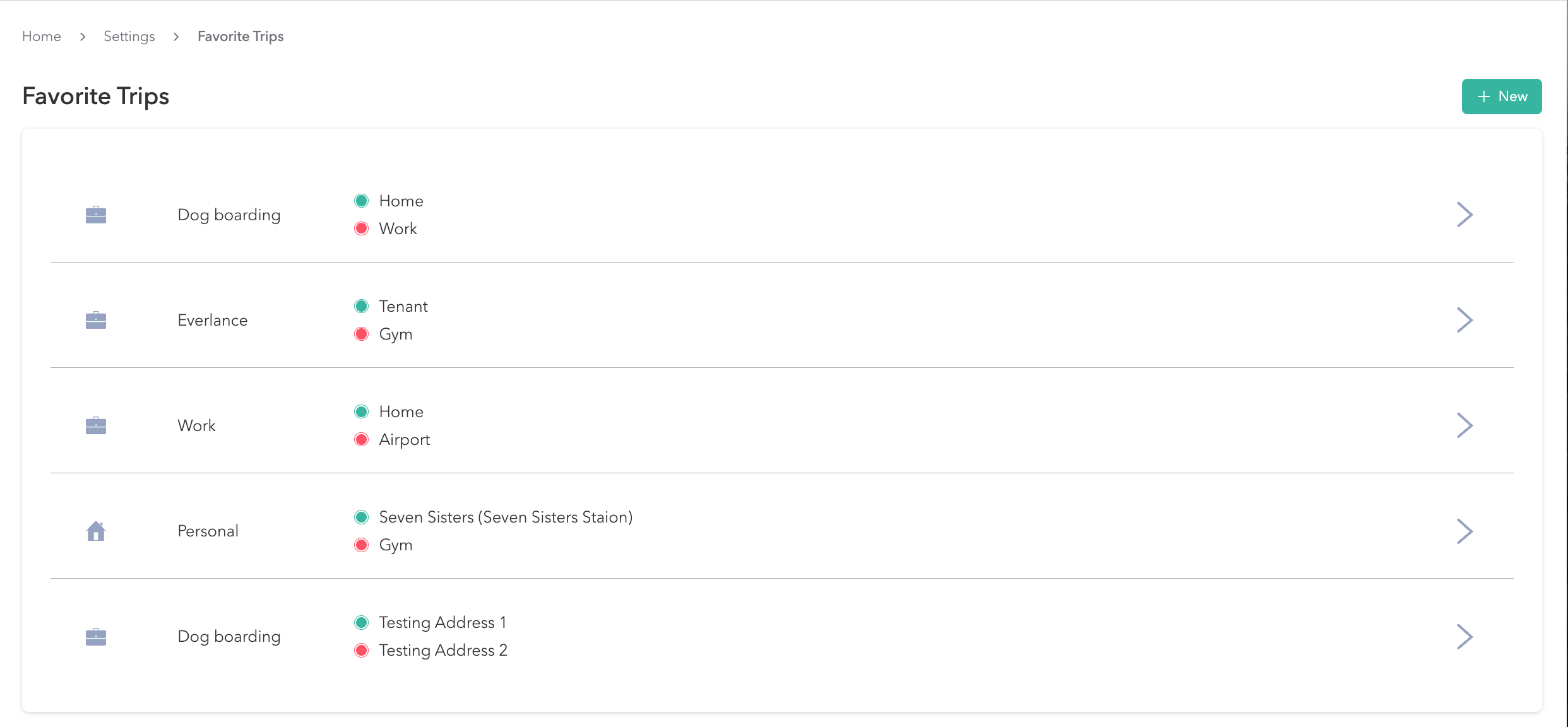
Task: Click the red marker beside Work destination
Action: pos(362,228)
